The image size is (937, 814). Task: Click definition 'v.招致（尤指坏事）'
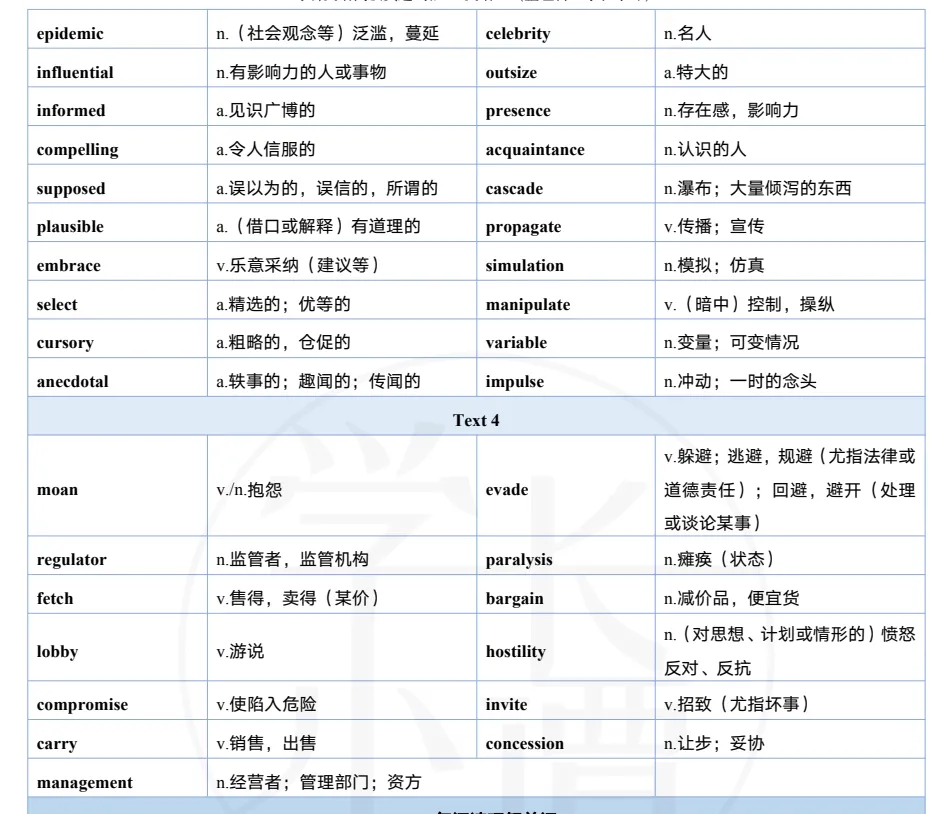(x=737, y=705)
